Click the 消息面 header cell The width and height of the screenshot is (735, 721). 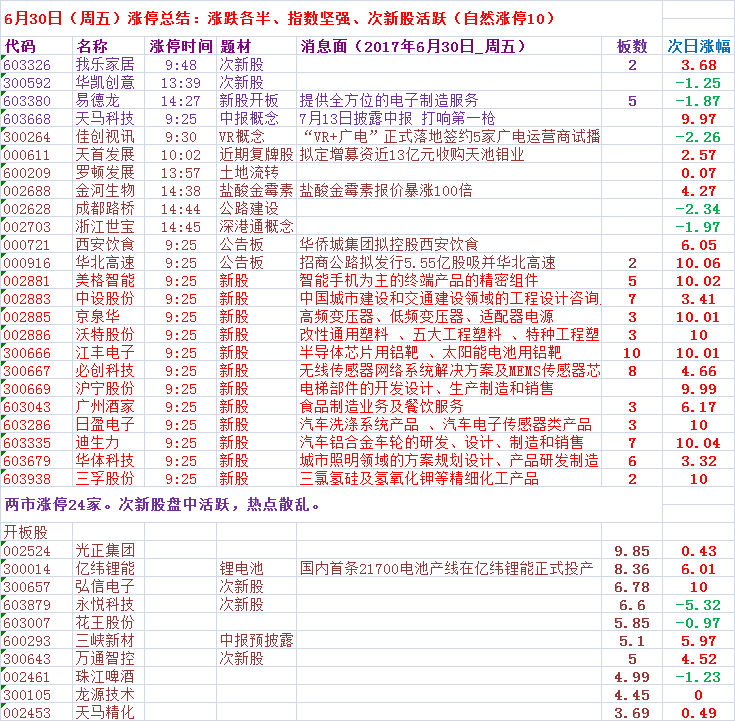point(449,46)
